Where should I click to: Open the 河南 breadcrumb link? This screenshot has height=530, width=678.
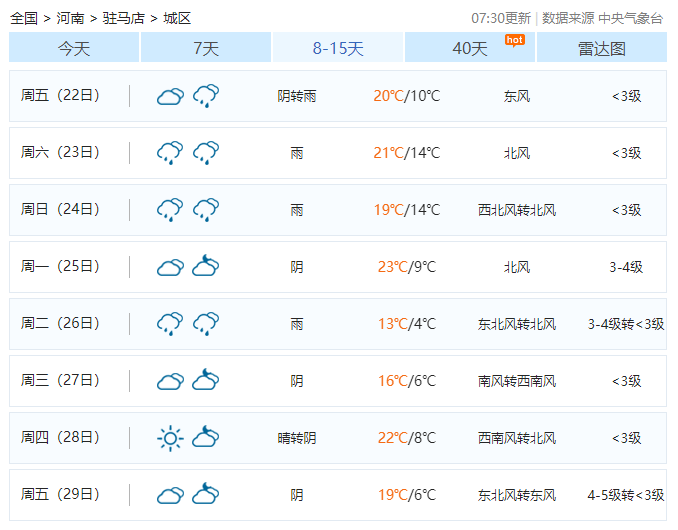[70, 18]
